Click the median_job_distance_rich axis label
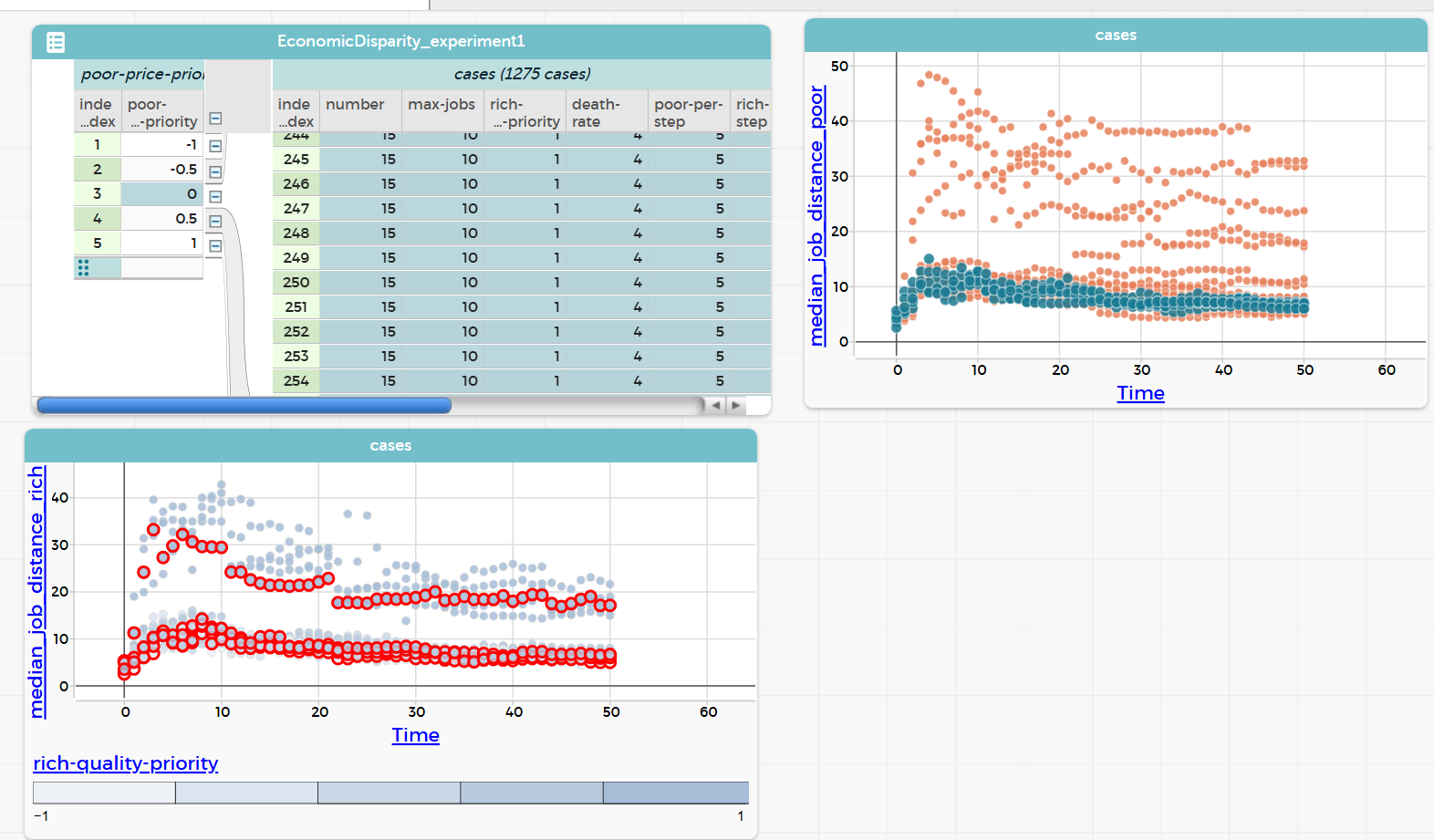The height and width of the screenshot is (840, 1434). tap(36, 592)
